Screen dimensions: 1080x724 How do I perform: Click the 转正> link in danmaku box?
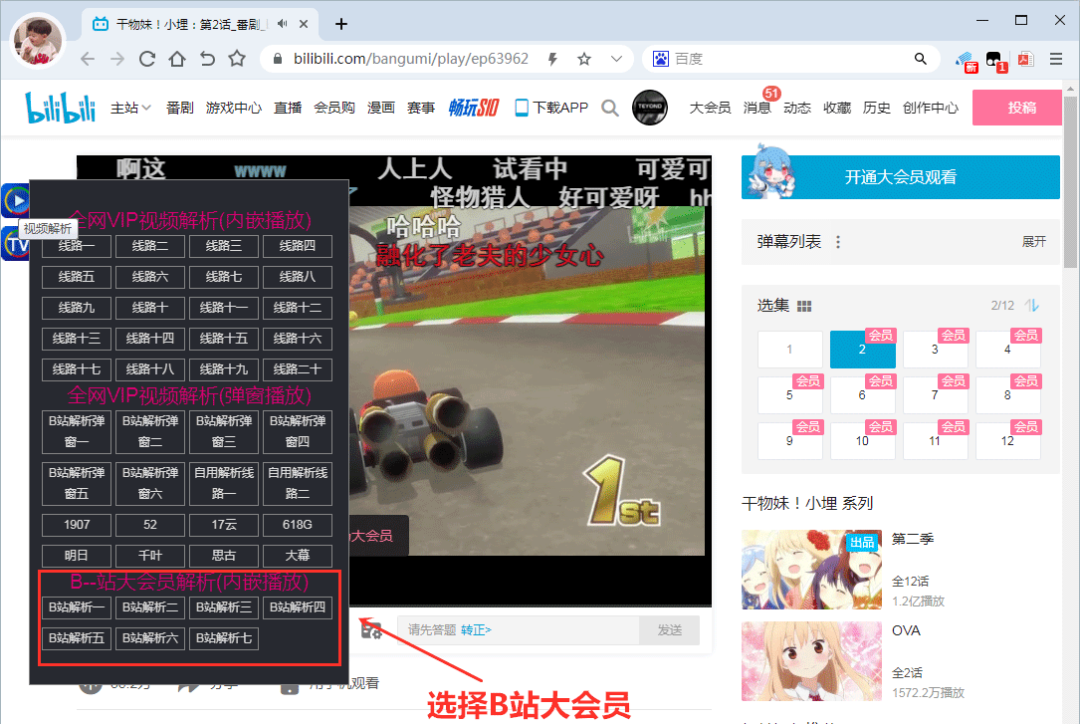(x=476, y=630)
